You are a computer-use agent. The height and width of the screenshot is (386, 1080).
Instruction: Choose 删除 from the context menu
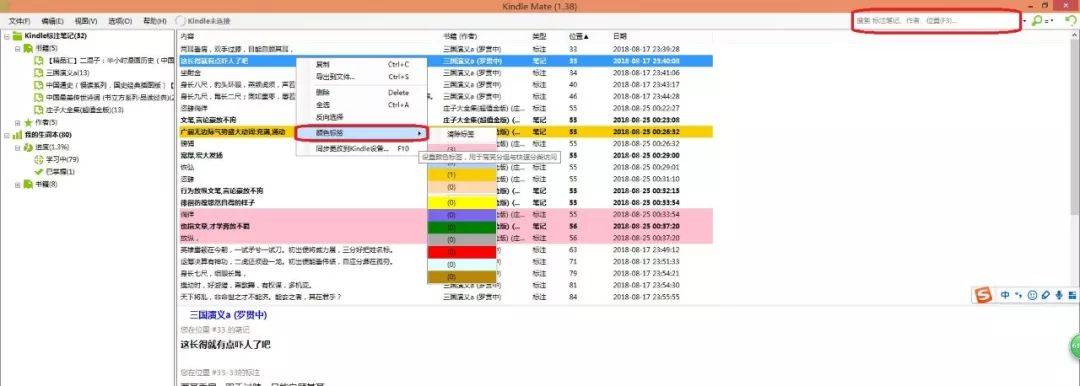(x=362, y=92)
